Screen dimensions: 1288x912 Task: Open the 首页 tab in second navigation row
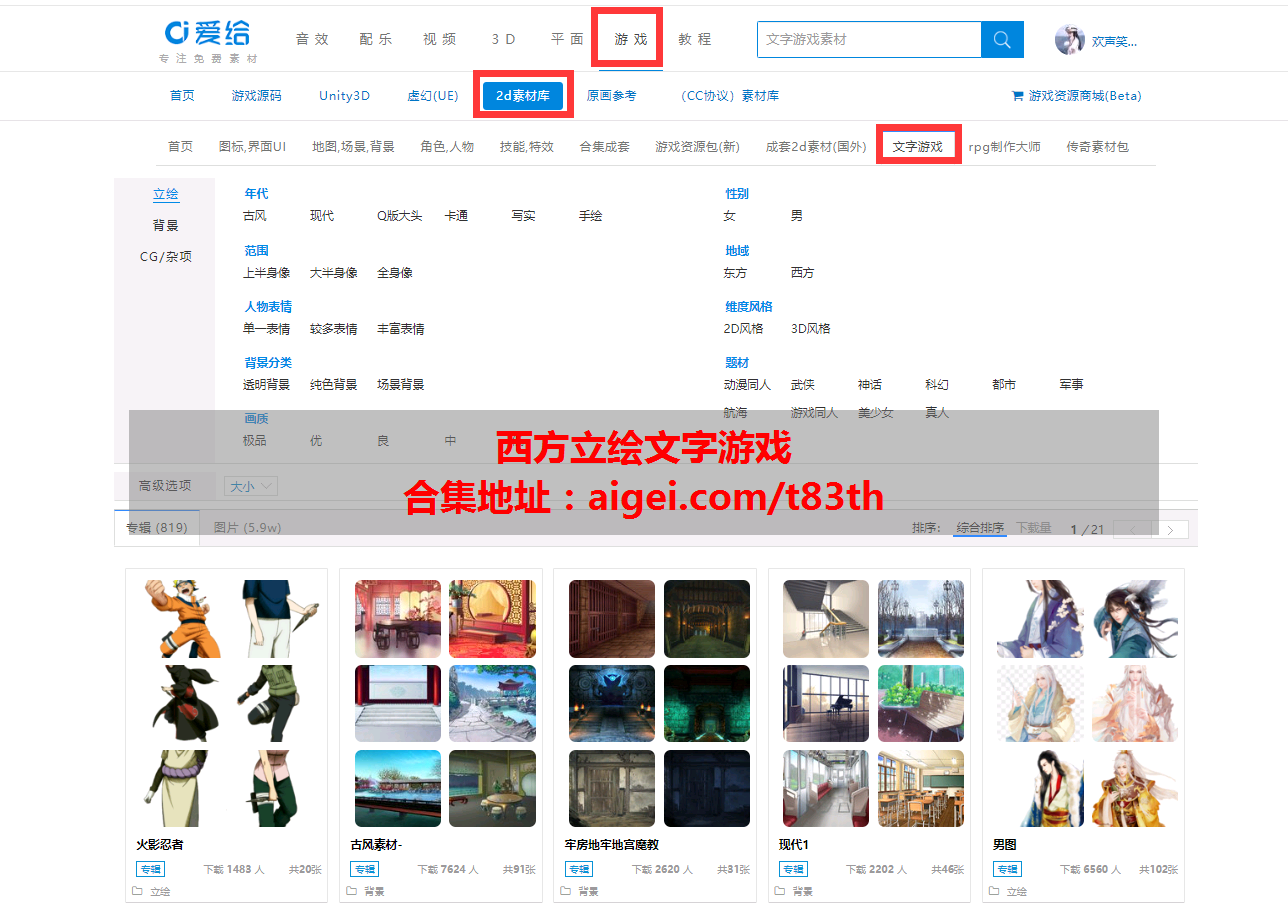[182, 96]
